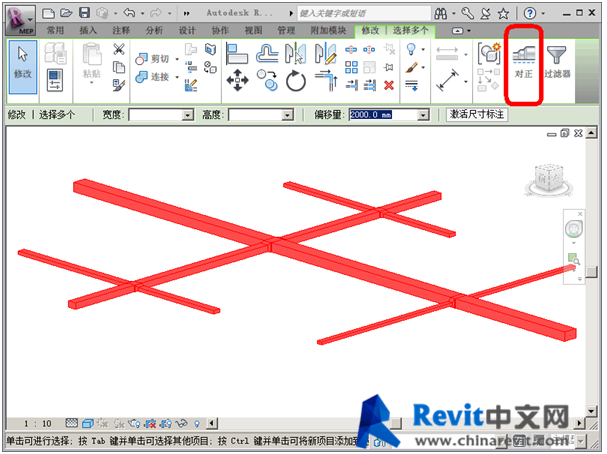
Task: Open the Communication Center satellite icon
Action: pos(485,14)
